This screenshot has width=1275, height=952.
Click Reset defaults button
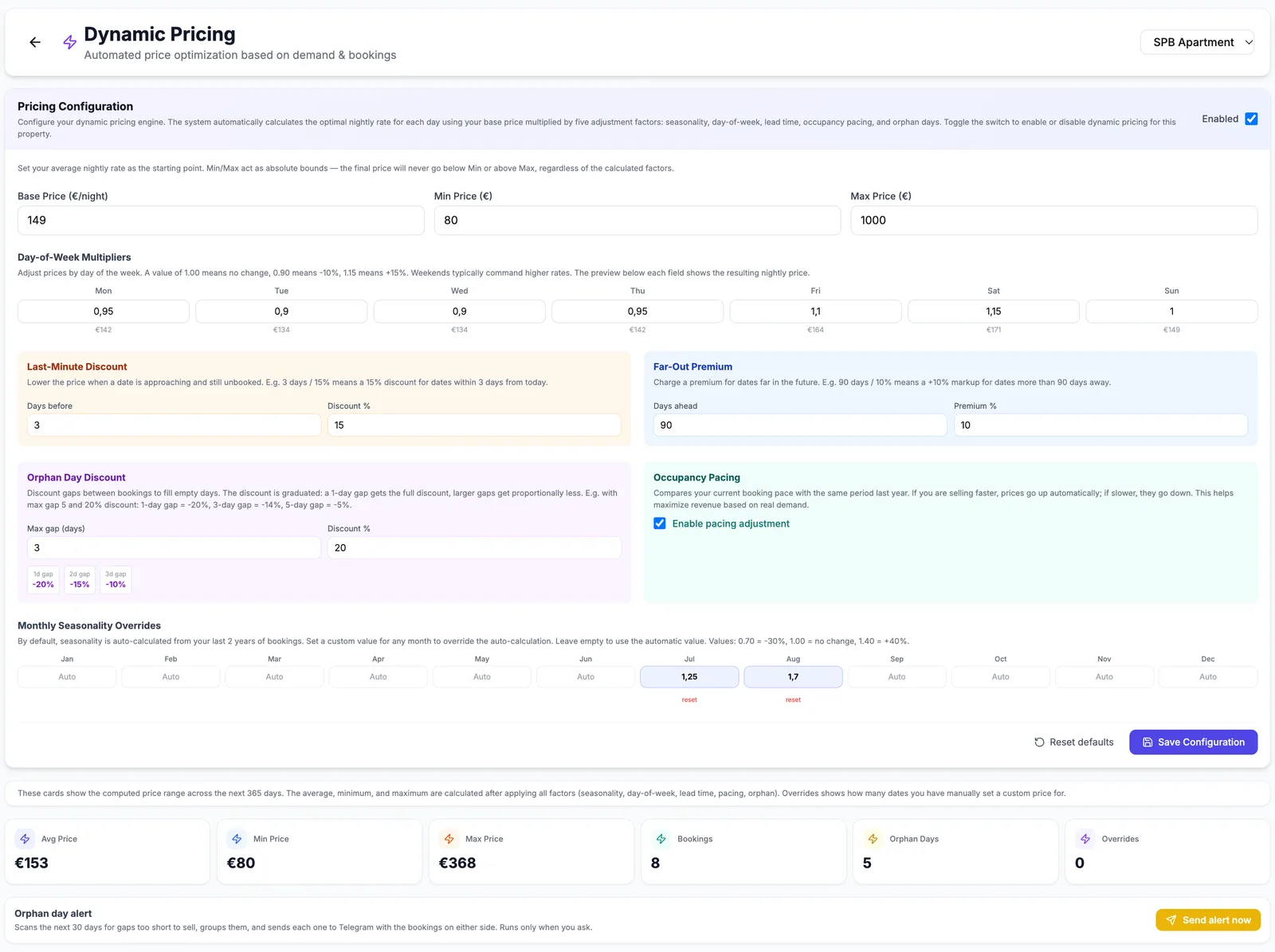click(1074, 742)
